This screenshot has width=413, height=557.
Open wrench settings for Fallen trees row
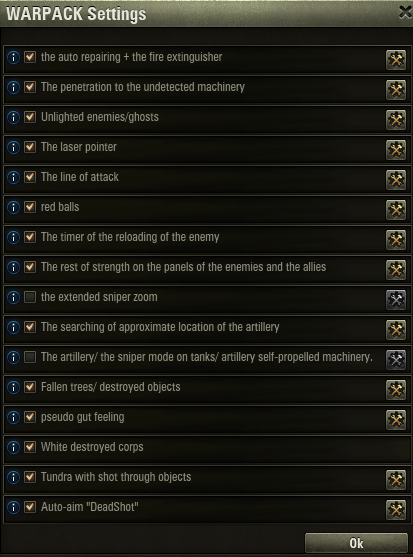click(x=396, y=390)
